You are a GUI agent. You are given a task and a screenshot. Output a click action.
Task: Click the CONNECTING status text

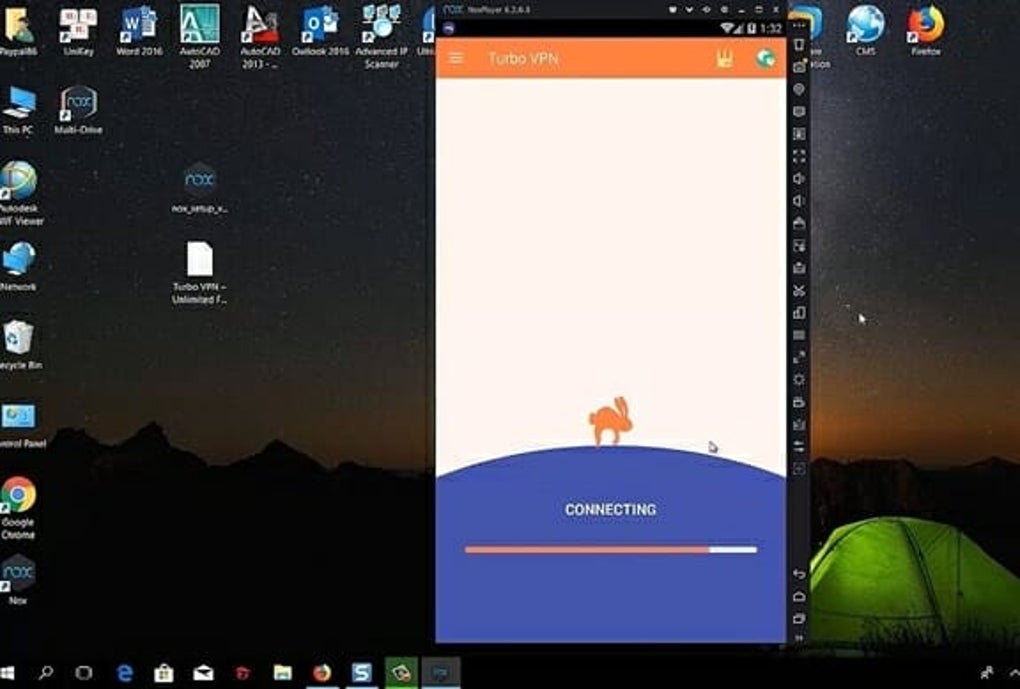(x=610, y=509)
